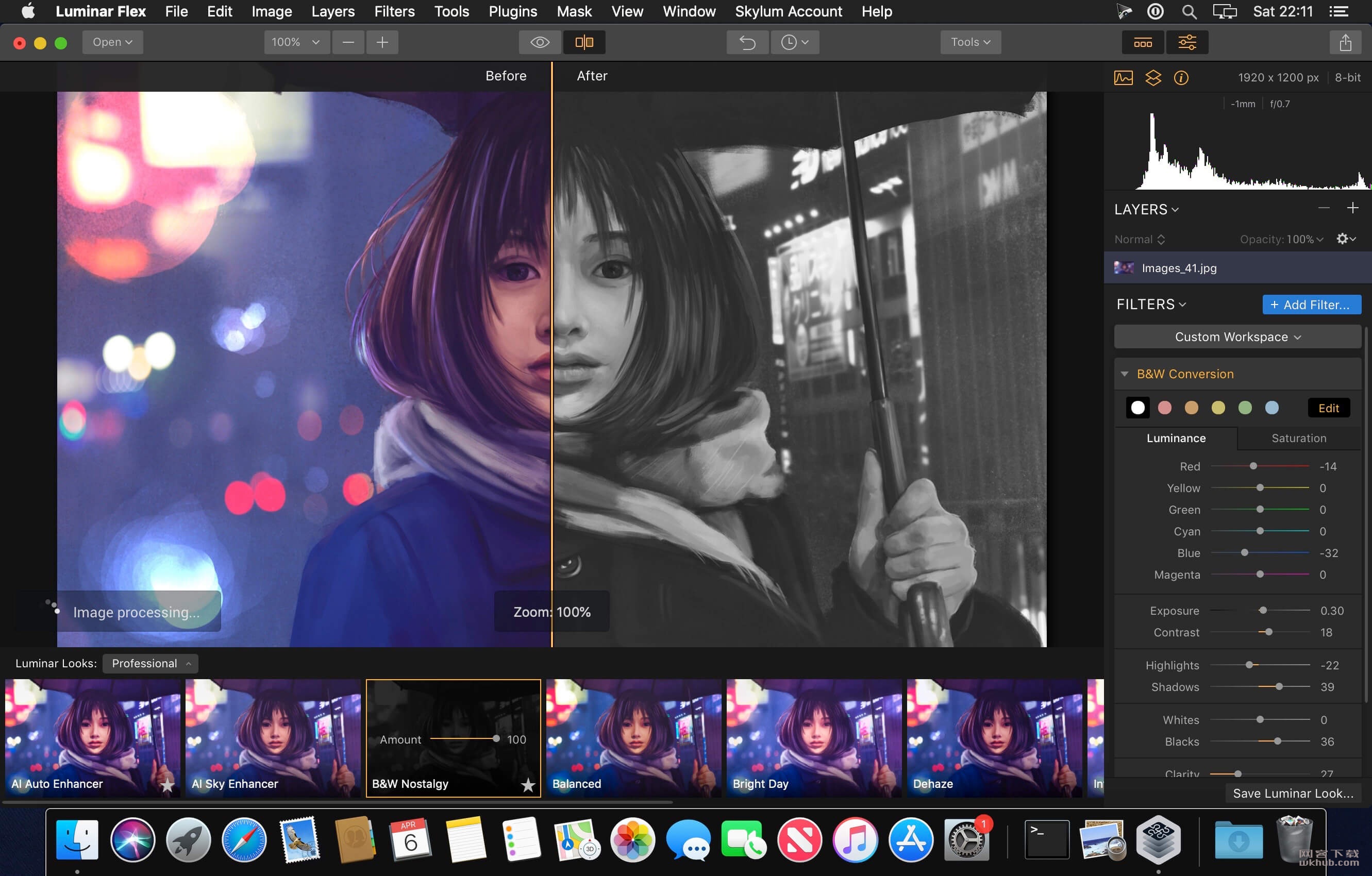Click the before/after split view icon
1372x876 pixels.
point(584,41)
